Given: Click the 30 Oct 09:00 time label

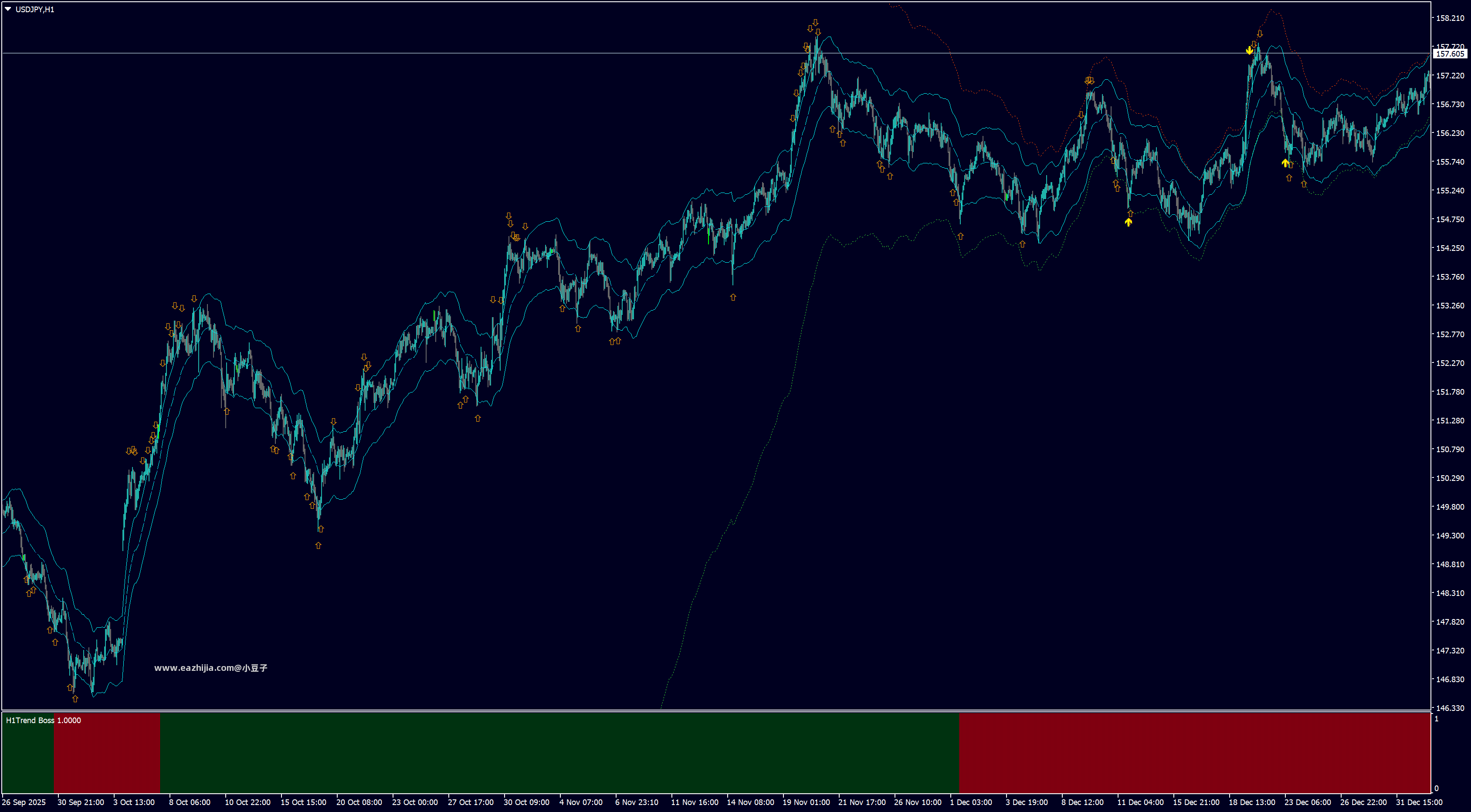Looking at the screenshot, I should click(x=526, y=802).
